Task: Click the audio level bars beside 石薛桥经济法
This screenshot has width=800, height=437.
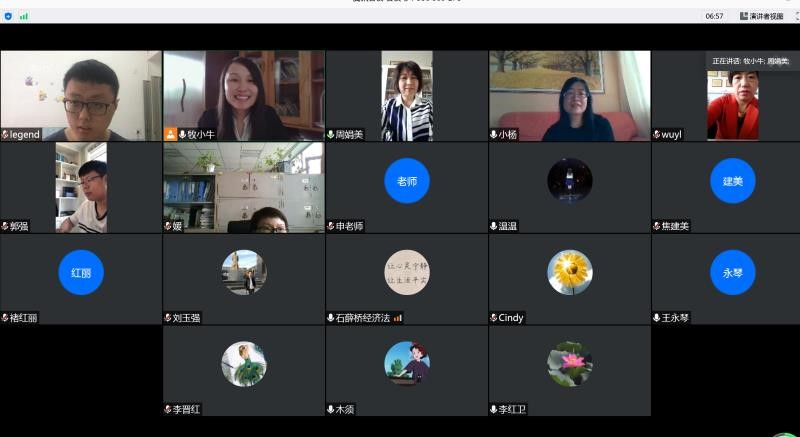Action: pyautogui.click(x=398, y=318)
